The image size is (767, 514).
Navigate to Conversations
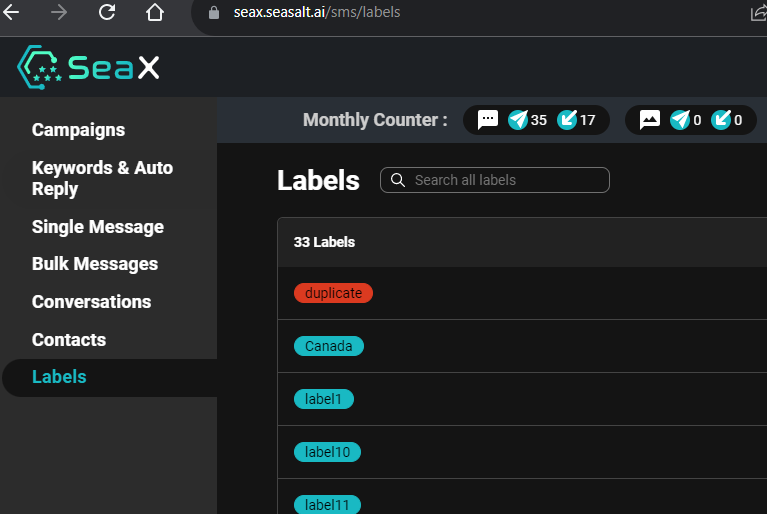pyautogui.click(x=91, y=302)
